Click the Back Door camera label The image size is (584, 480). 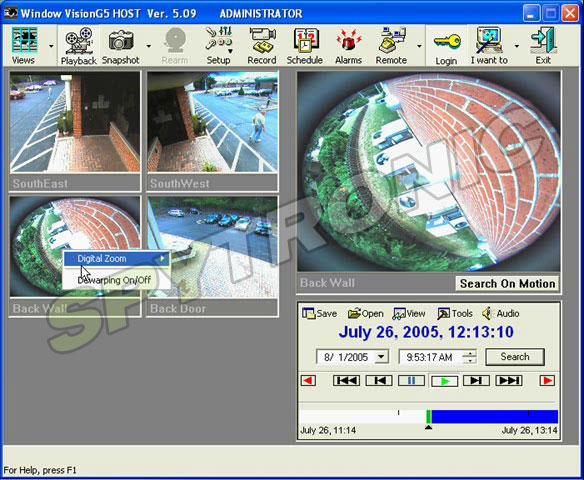[178, 308]
